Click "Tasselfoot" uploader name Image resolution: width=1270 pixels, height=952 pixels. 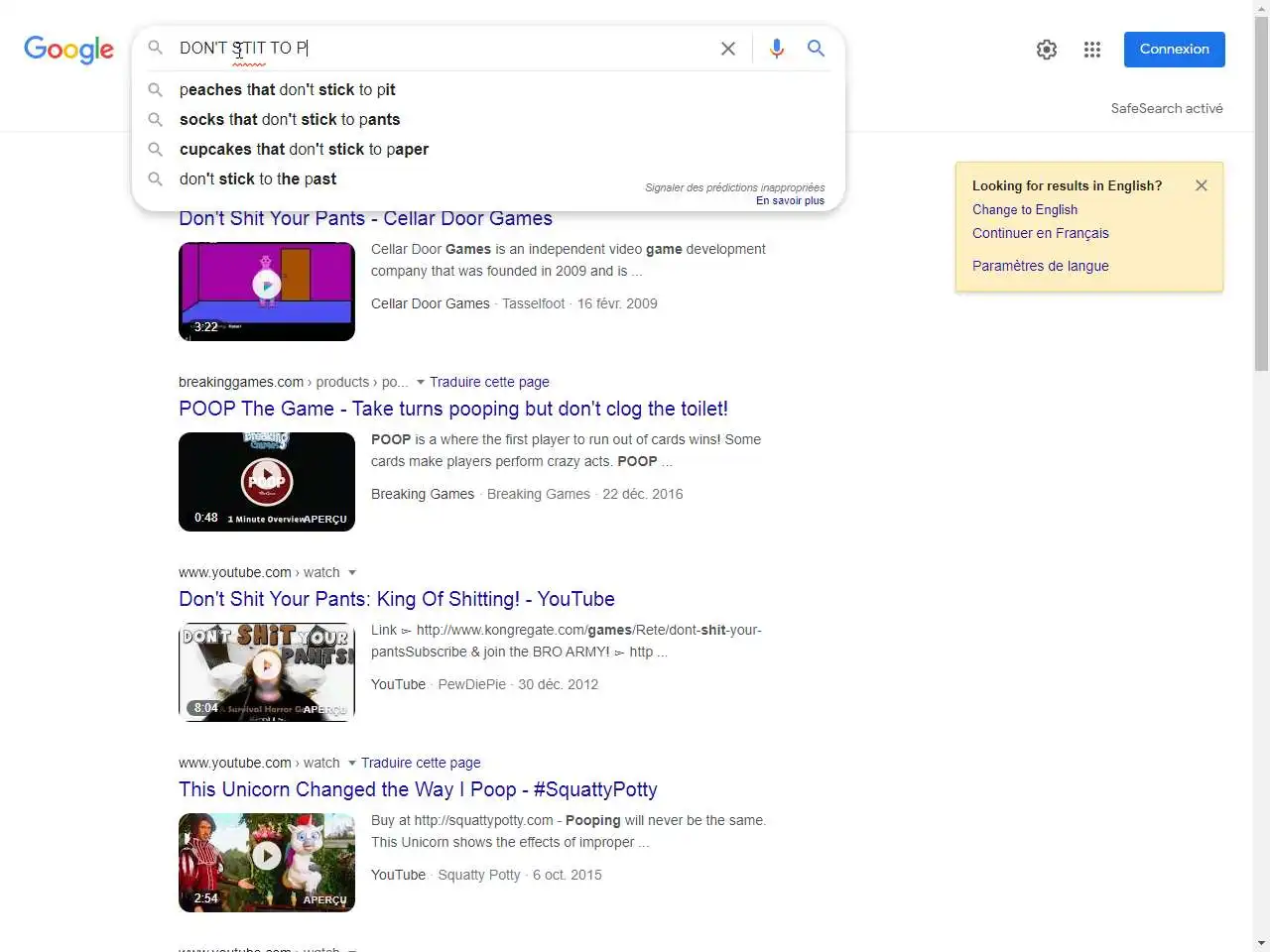534,303
